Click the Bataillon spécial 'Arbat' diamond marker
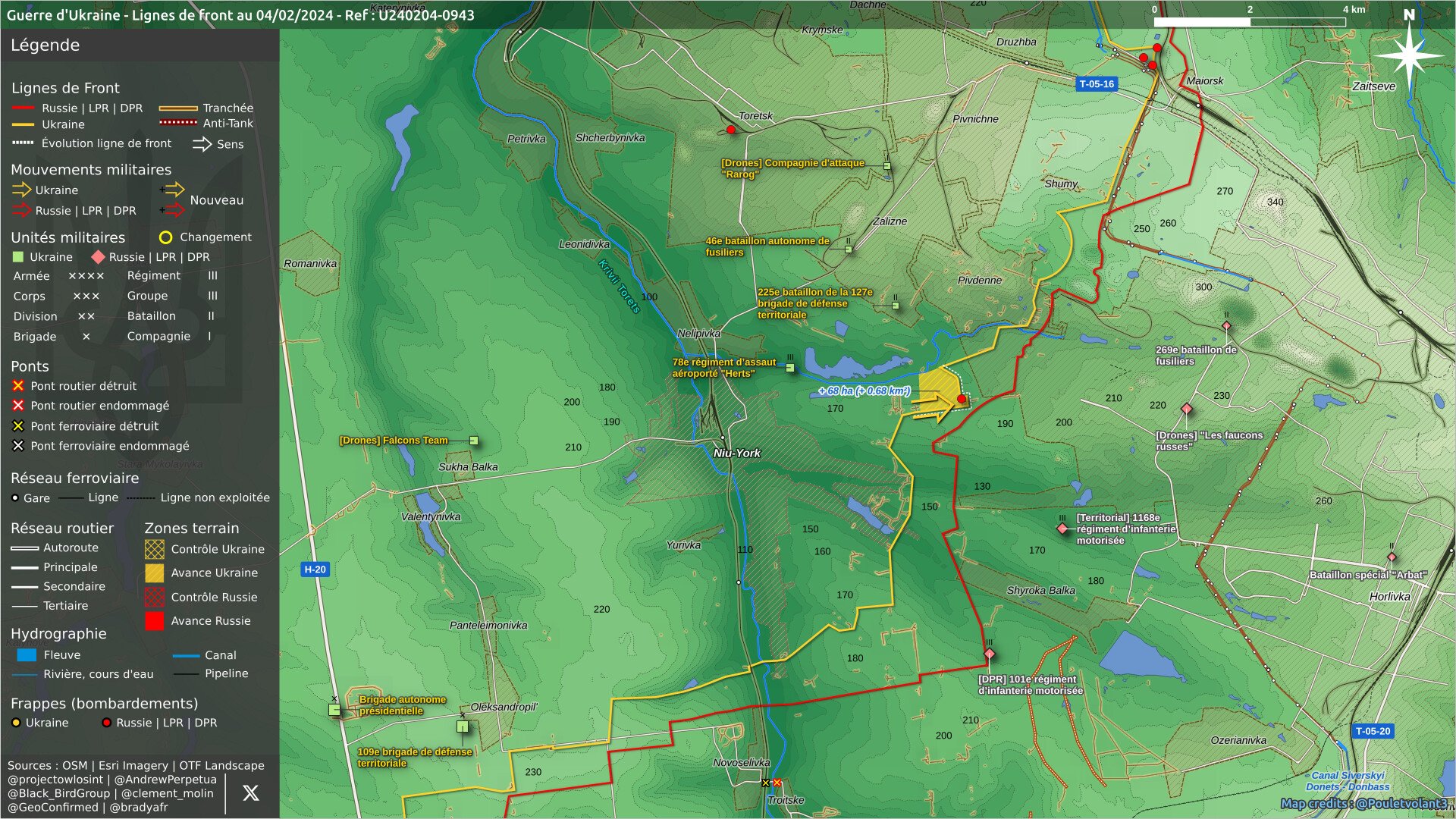1456x819 pixels. coord(1392,557)
